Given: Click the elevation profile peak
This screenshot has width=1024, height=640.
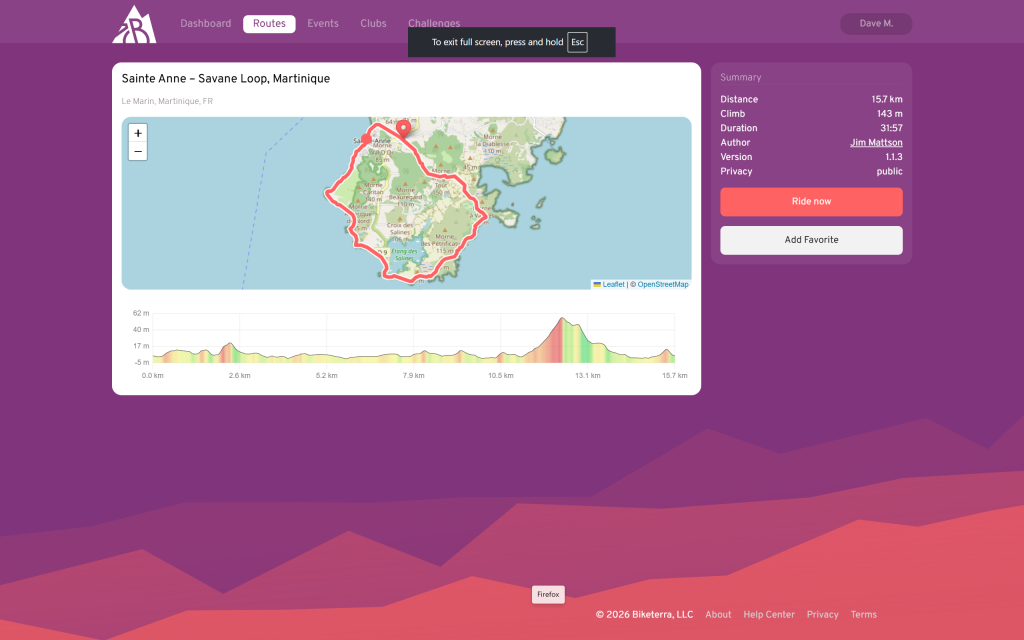Looking at the screenshot, I should (563, 320).
